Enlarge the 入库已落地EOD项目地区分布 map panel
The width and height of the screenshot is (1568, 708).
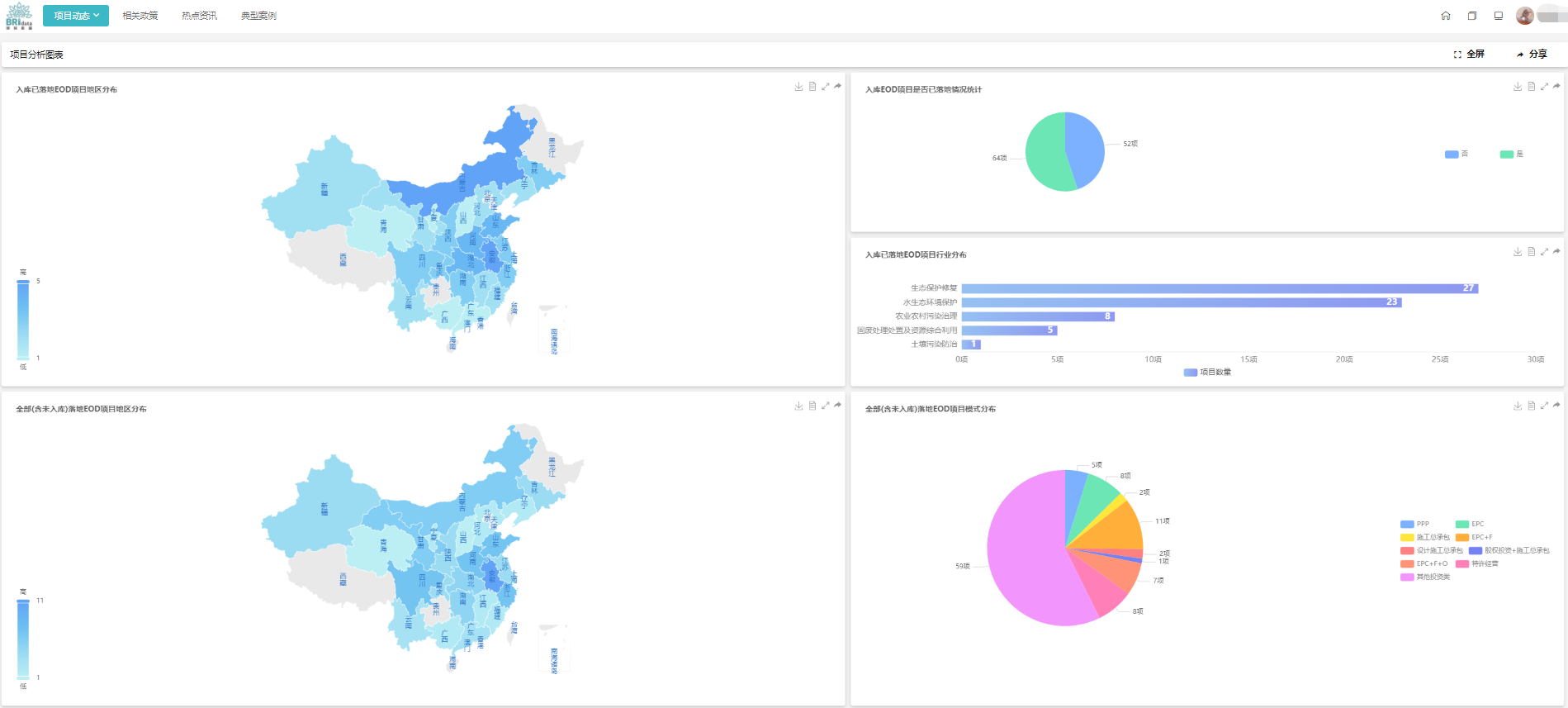click(825, 87)
